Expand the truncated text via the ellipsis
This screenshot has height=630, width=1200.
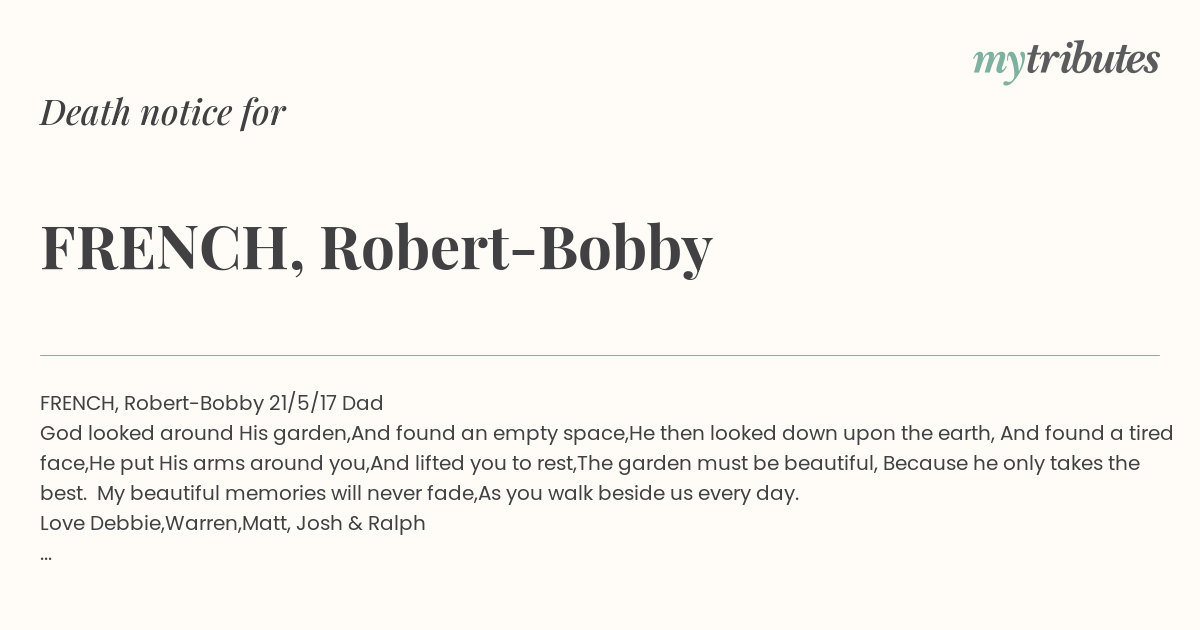pyautogui.click(x=46, y=557)
